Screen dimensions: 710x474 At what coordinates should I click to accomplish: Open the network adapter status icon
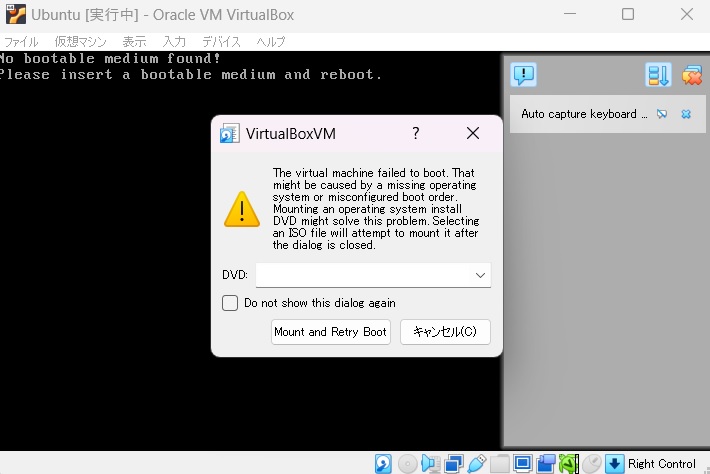tap(453, 464)
